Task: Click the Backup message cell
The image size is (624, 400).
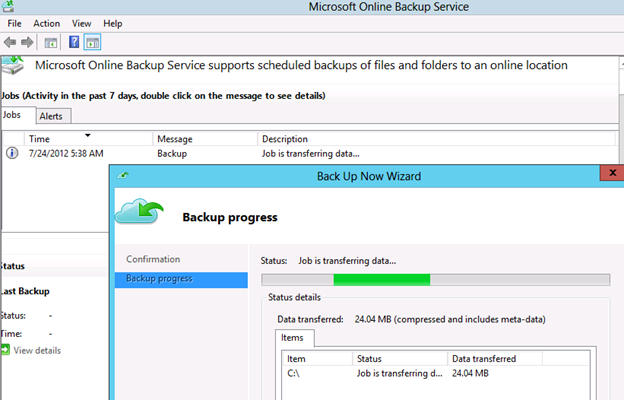Action: pyautogui.click(x=172, y=153)
